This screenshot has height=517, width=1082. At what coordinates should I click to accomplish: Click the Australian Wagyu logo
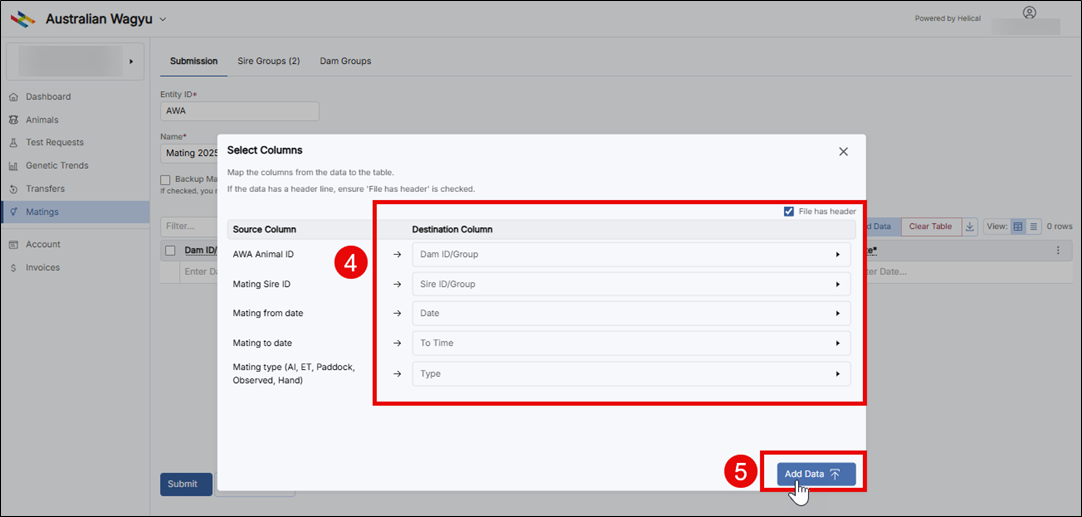[24, 19]
